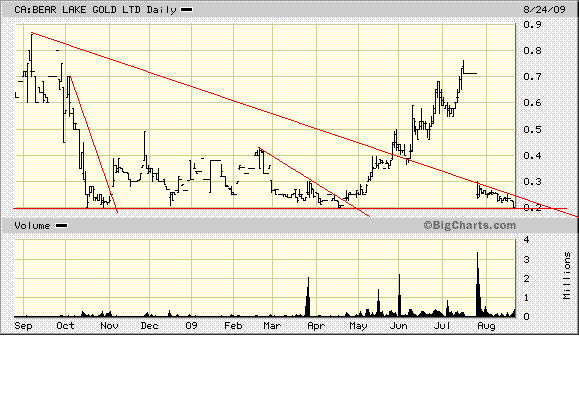Click the CA:BEAR LAKE GOLD LTD Daily title
The width and height of the screenshot is (579, 405).
point(95,10)
